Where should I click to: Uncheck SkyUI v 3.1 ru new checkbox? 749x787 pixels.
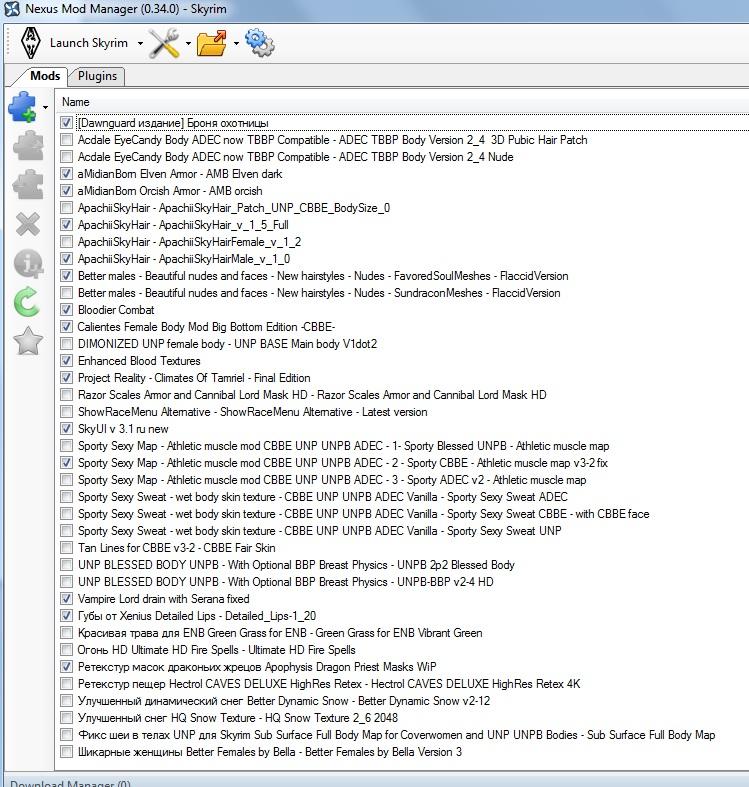66,429
